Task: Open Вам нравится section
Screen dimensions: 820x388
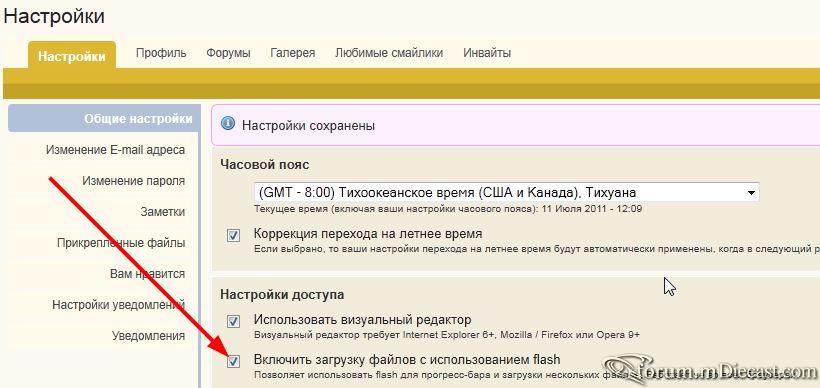Action: click(x=147, y=273)
